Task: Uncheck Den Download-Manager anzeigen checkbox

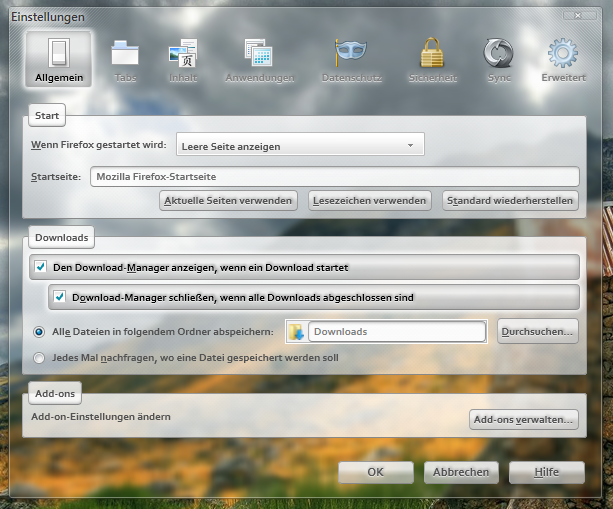Action: tap(40, 267)
